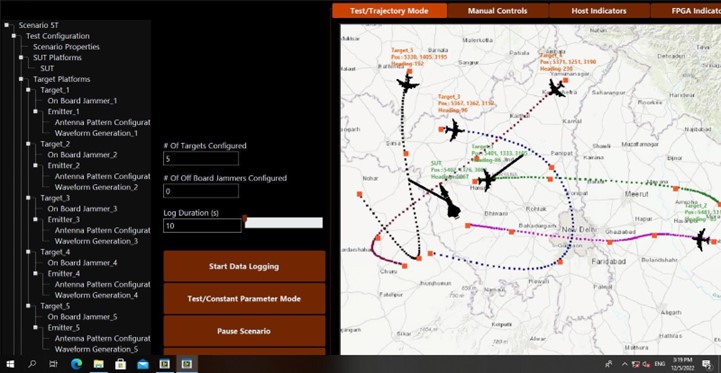Open the taskbar search magnifier icon
The width and height of the screenshot is (721, 373).
pos(32,364)
